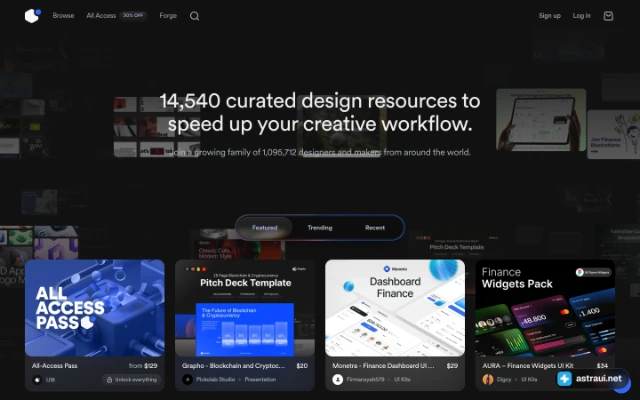Click the Presentation category link
Image resolution: width=640 pixels, height=400 pixels.
(x=260, y=380)
